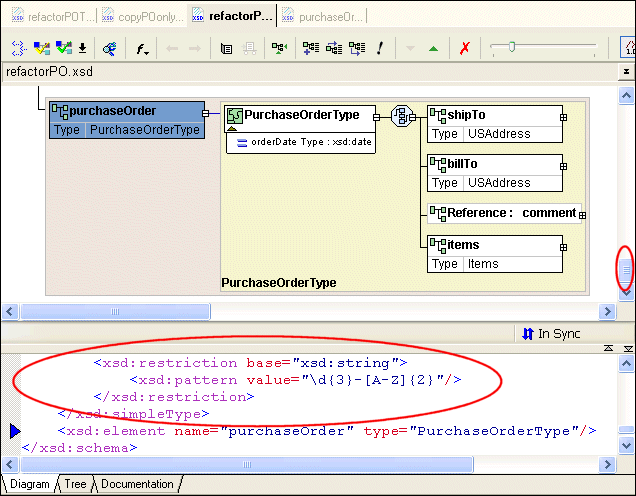Collapse the purchaseOrder element node
Screen dimensions: 636x496
pyautogui.click(x=207, y=114)
